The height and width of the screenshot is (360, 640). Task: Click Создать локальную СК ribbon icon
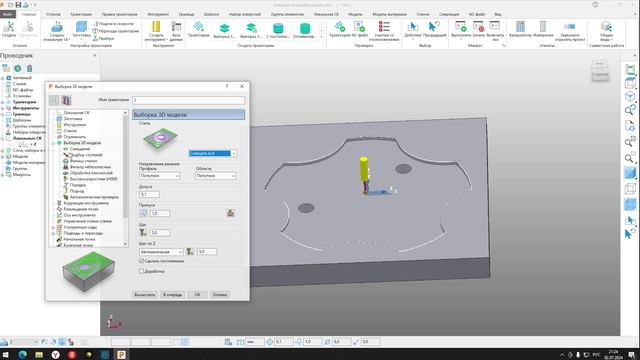[57, 31]
